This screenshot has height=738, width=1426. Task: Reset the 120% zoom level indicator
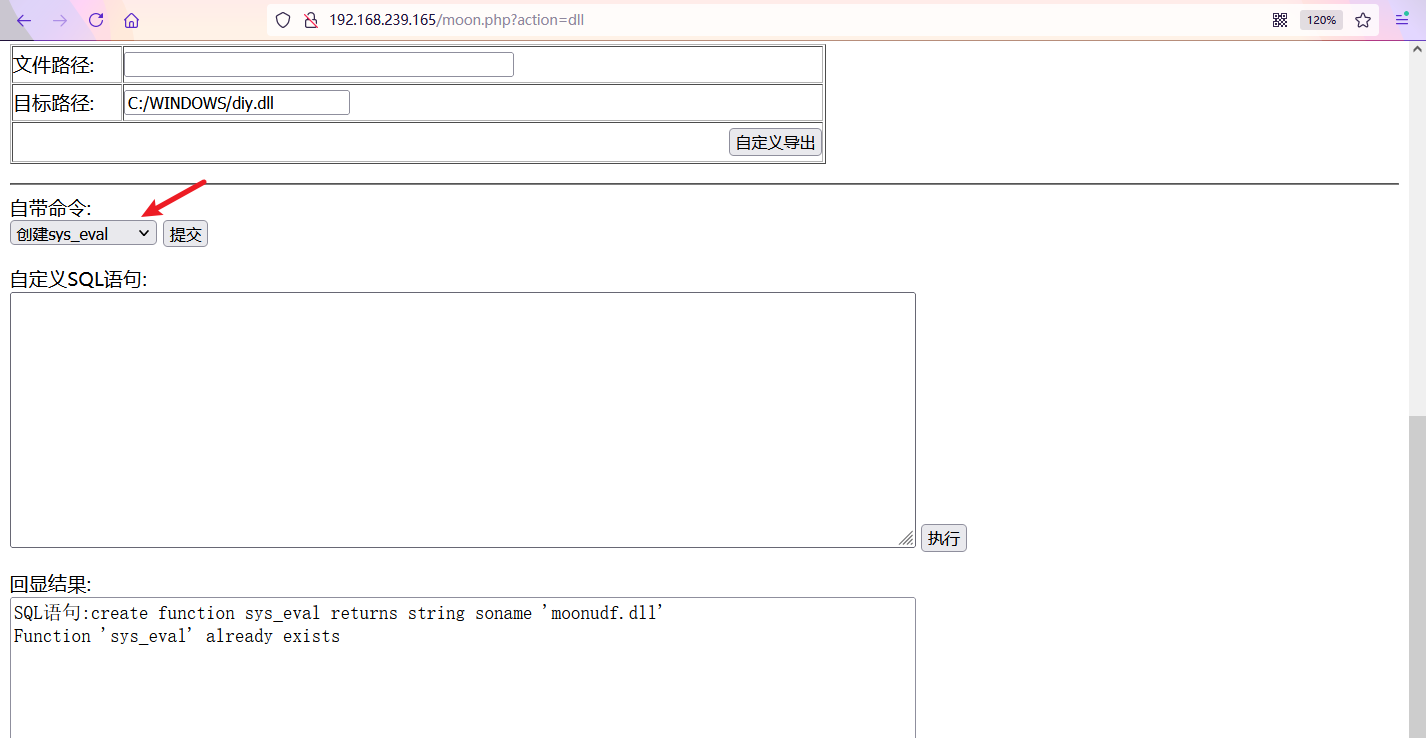[1321, 20]
